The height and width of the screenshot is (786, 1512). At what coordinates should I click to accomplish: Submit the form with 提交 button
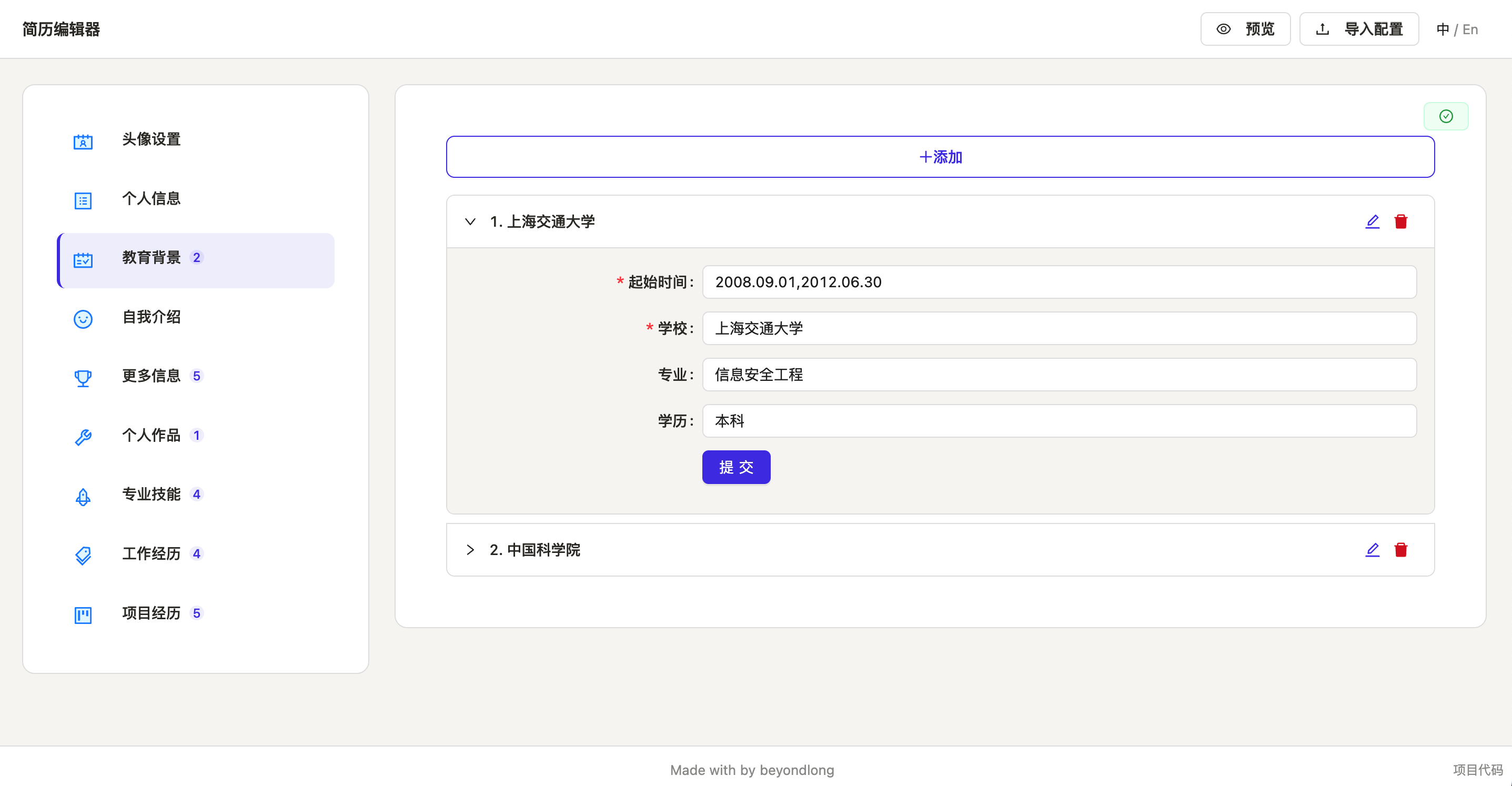736,467
